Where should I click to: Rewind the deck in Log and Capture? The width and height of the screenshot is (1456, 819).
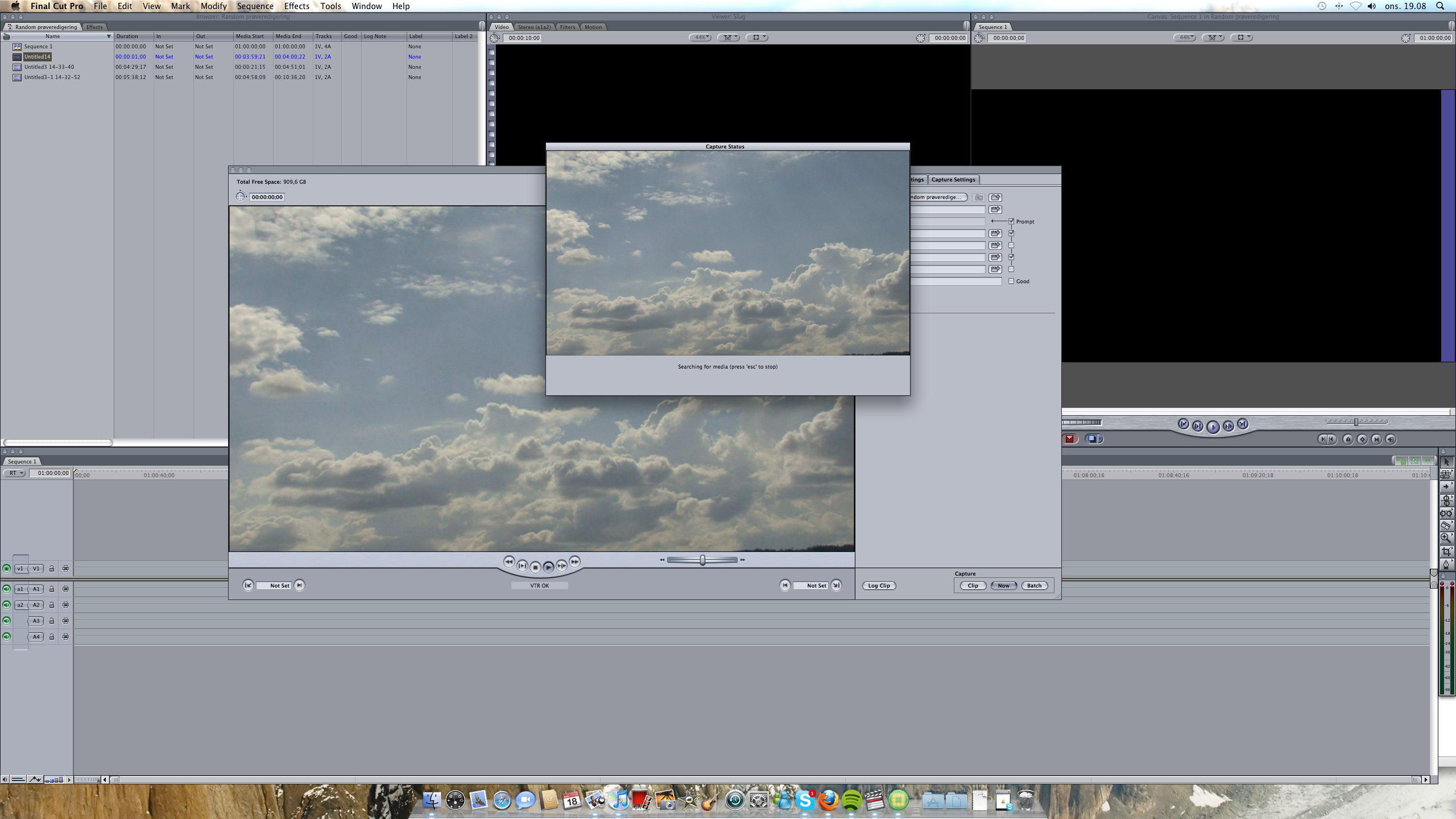pyautogui.click(x=509, y=561)
